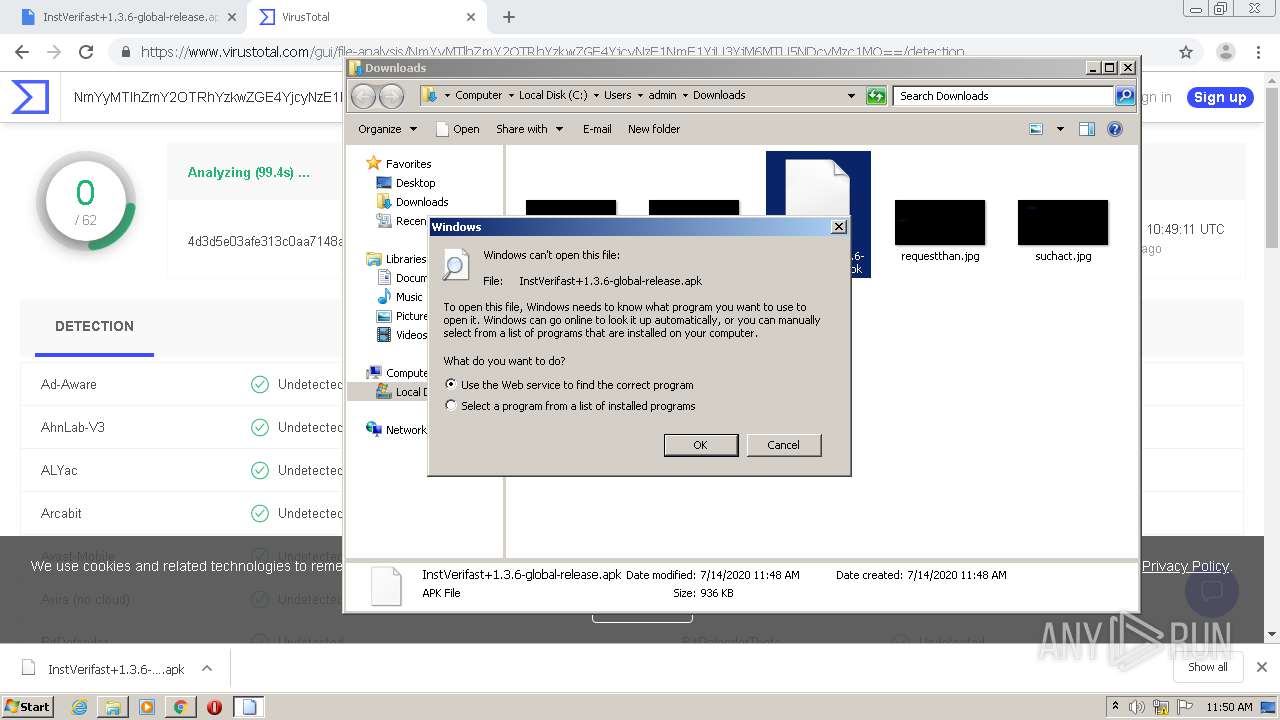This screenshot has width=1280, height=720.
Task: Click Show all downloads button
Action: (x=1207, y=667)
